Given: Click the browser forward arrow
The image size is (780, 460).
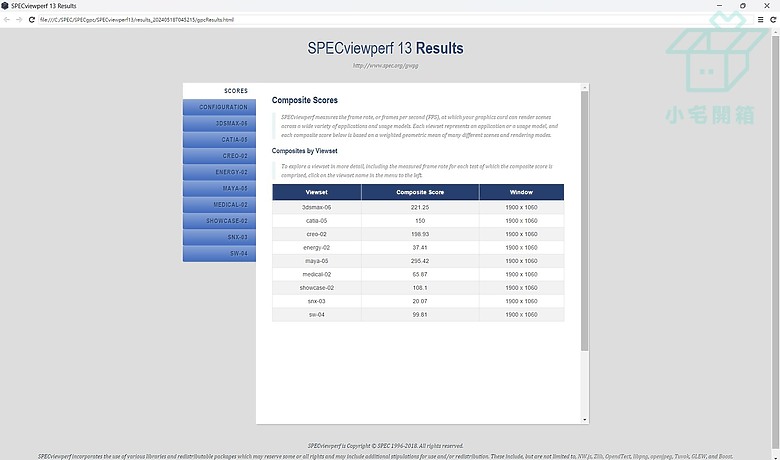Looking at the screenshot, I should coord(19,19).
